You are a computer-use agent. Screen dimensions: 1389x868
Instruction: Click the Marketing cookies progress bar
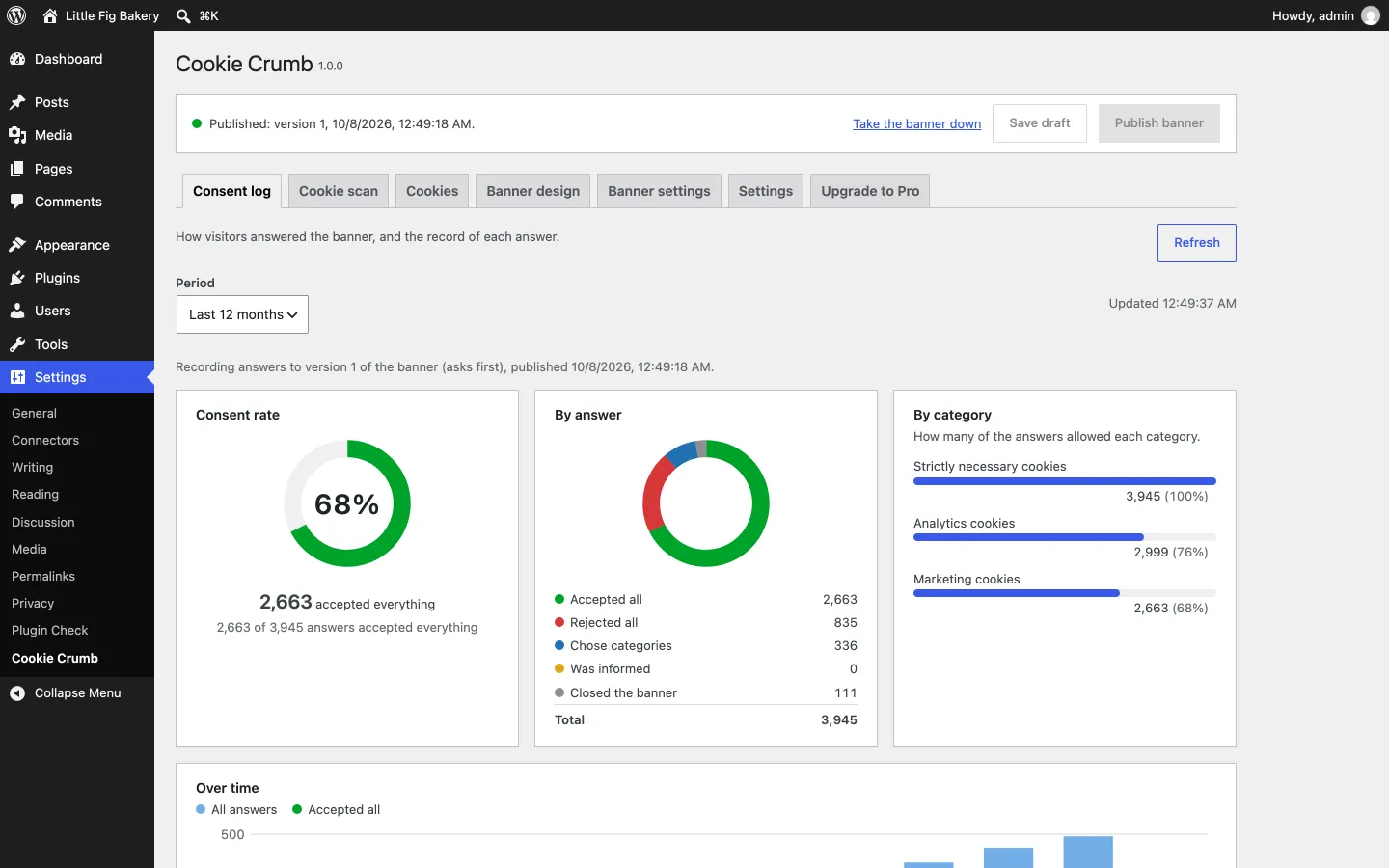1065,593
